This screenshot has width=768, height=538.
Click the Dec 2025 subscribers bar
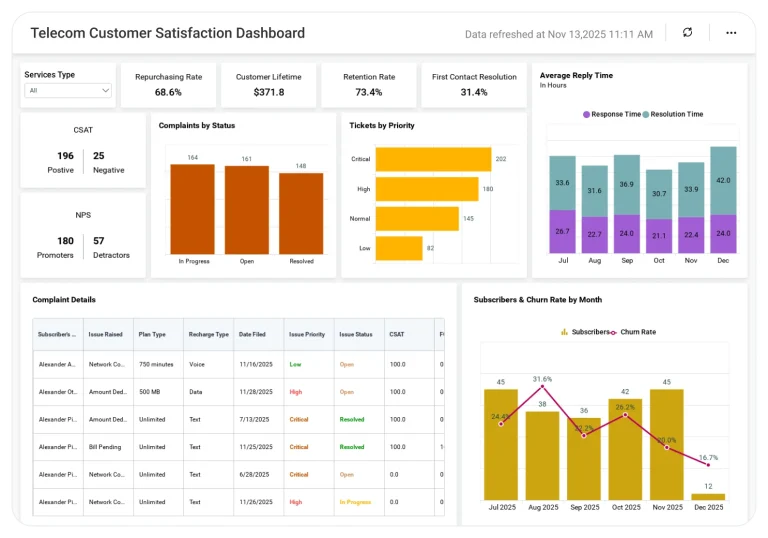[x=708, y=497]
